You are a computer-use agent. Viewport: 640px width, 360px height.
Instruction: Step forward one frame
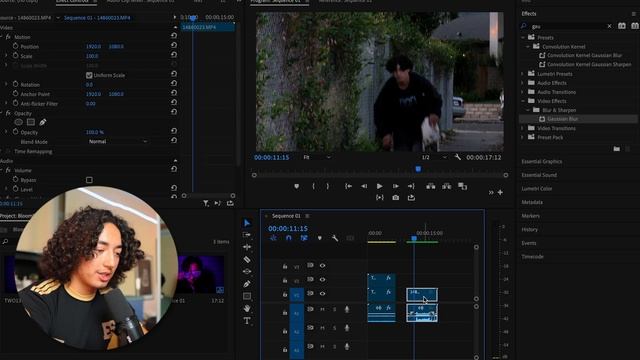point(396,186)
